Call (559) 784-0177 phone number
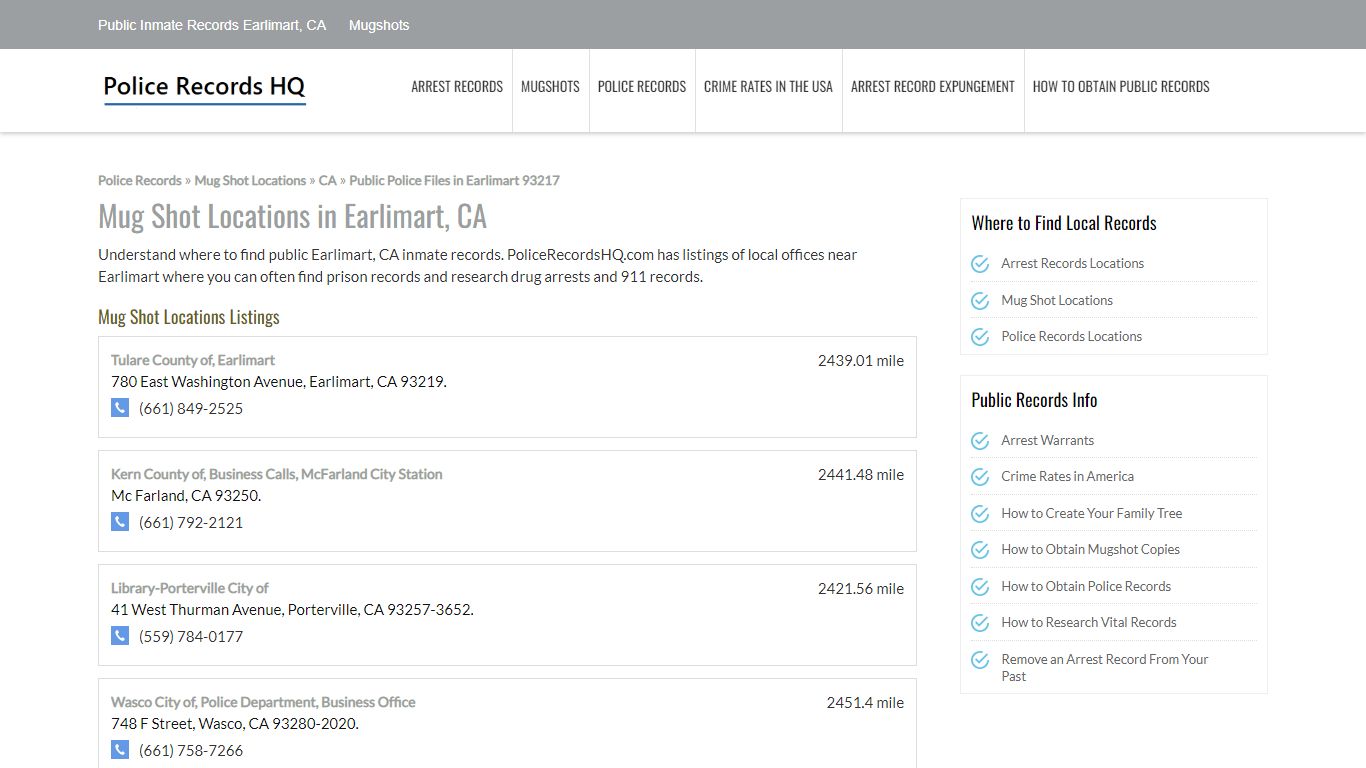Image resolution: width=1366 pixels, height=768 pixels. [191, 636]
